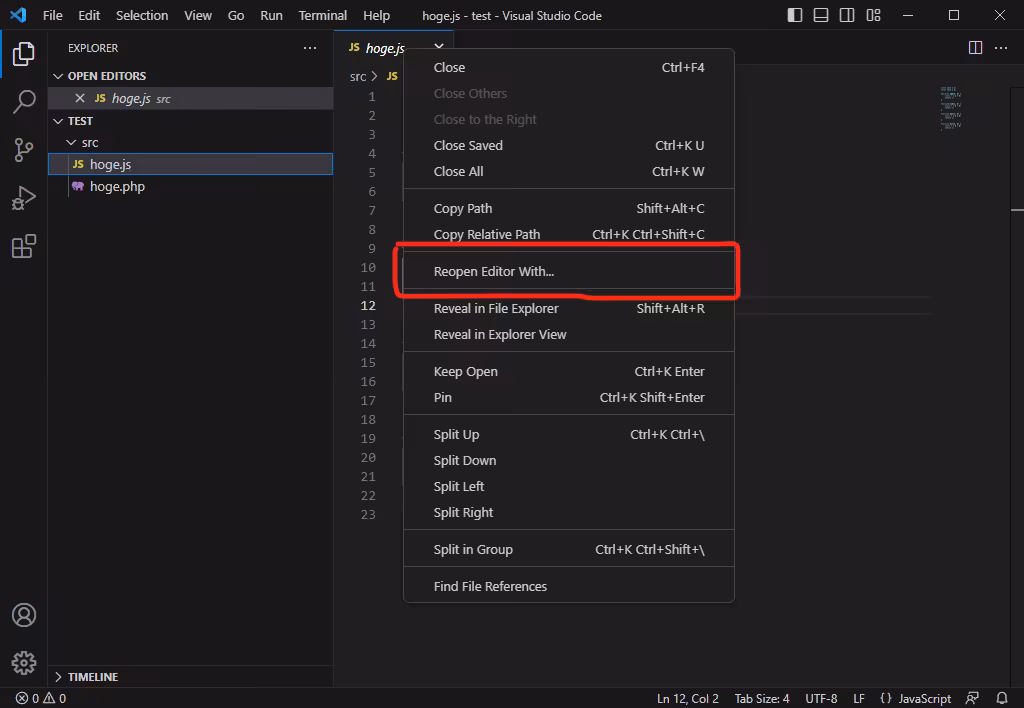Choose Reopen Editor With... entry
1024x708 pixels.
point(569,271)
